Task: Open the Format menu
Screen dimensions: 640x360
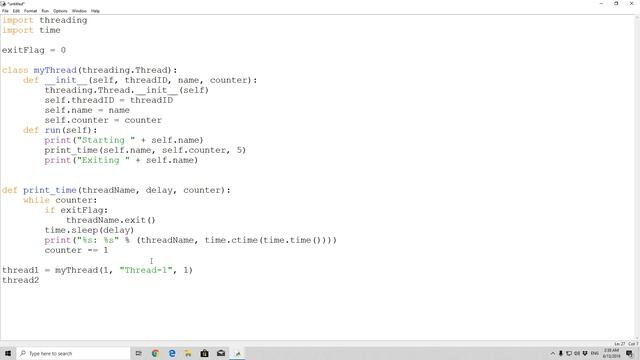Action: (31, 11)
